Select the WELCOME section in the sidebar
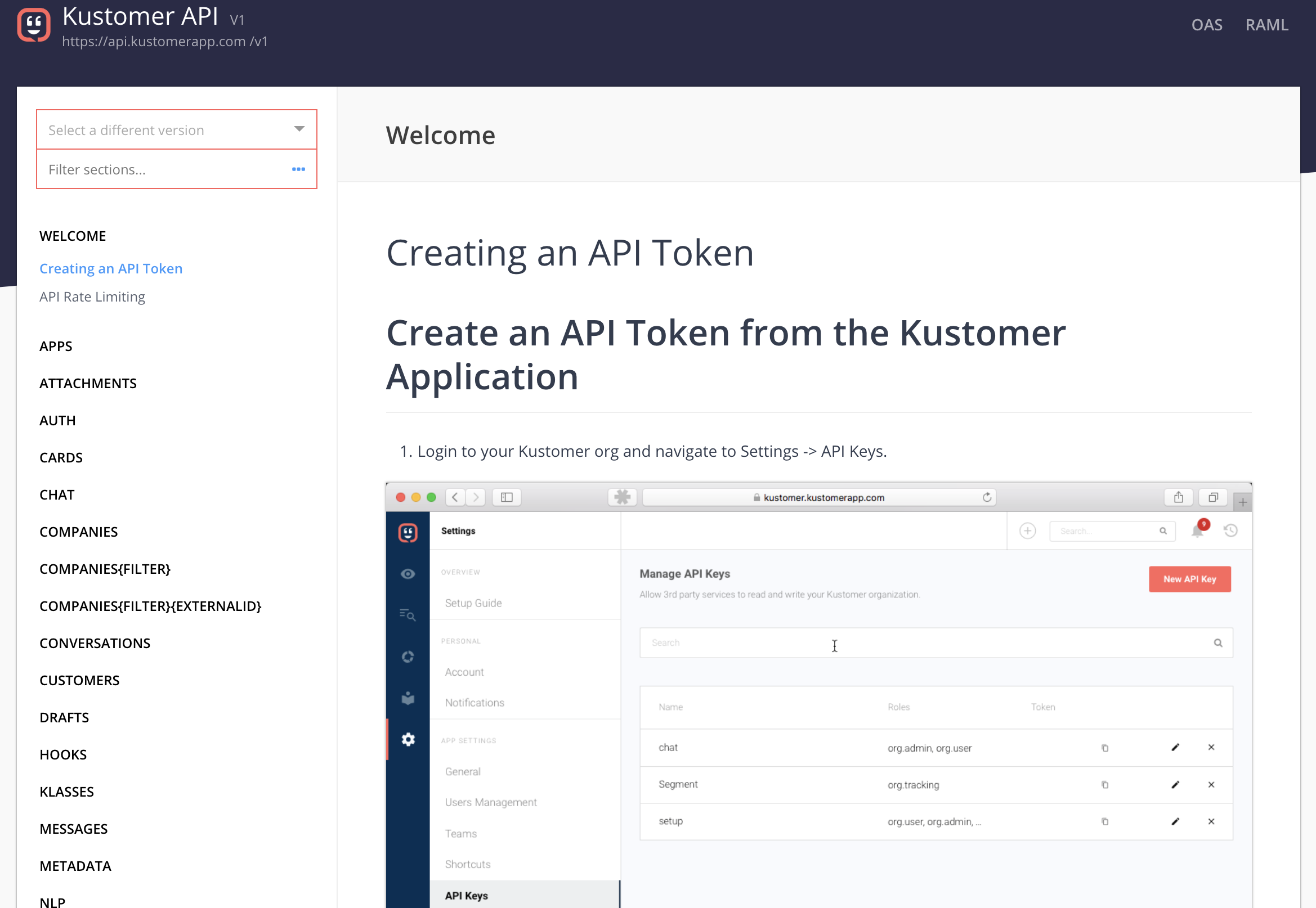This screenshot has height=908, width=1316. click(73, 236)
